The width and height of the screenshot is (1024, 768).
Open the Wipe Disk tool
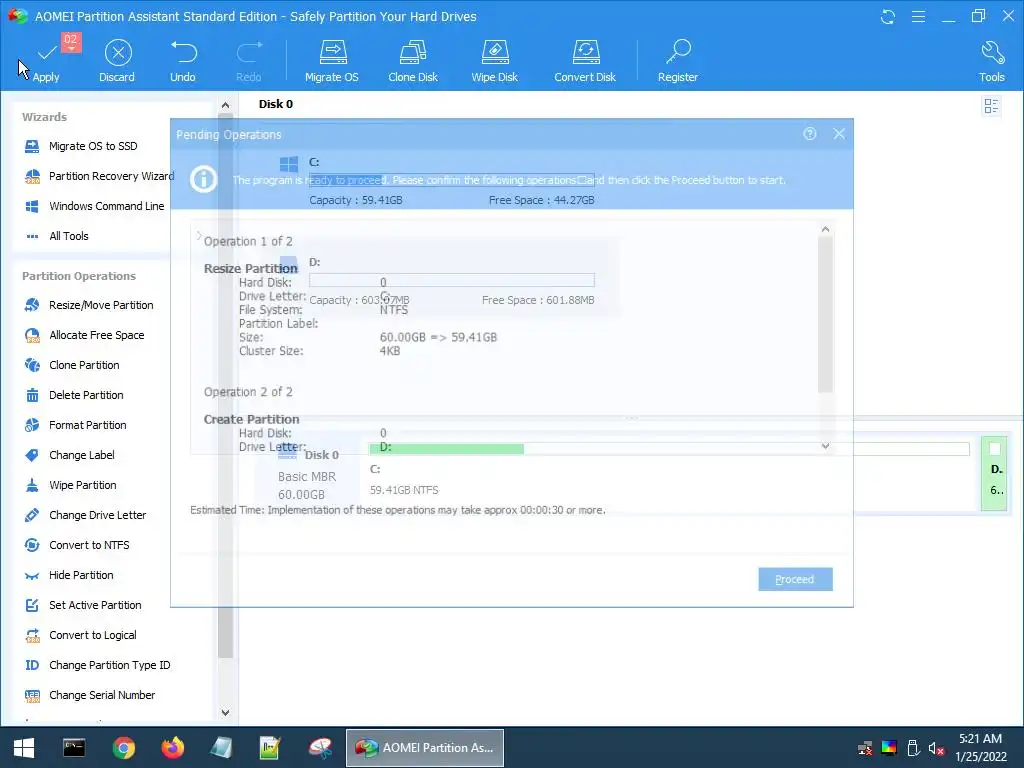click(494, 62)
